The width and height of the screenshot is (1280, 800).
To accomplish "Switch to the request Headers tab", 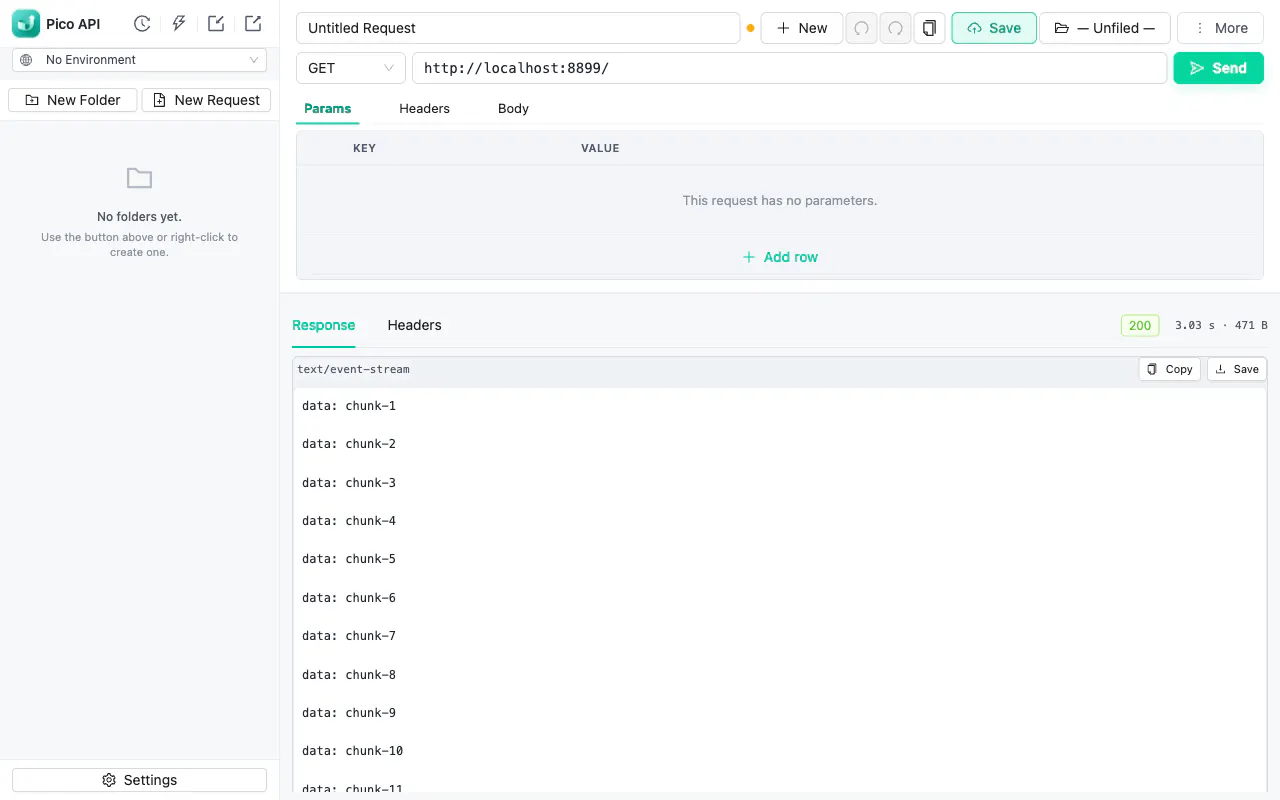I will [424, 108].
